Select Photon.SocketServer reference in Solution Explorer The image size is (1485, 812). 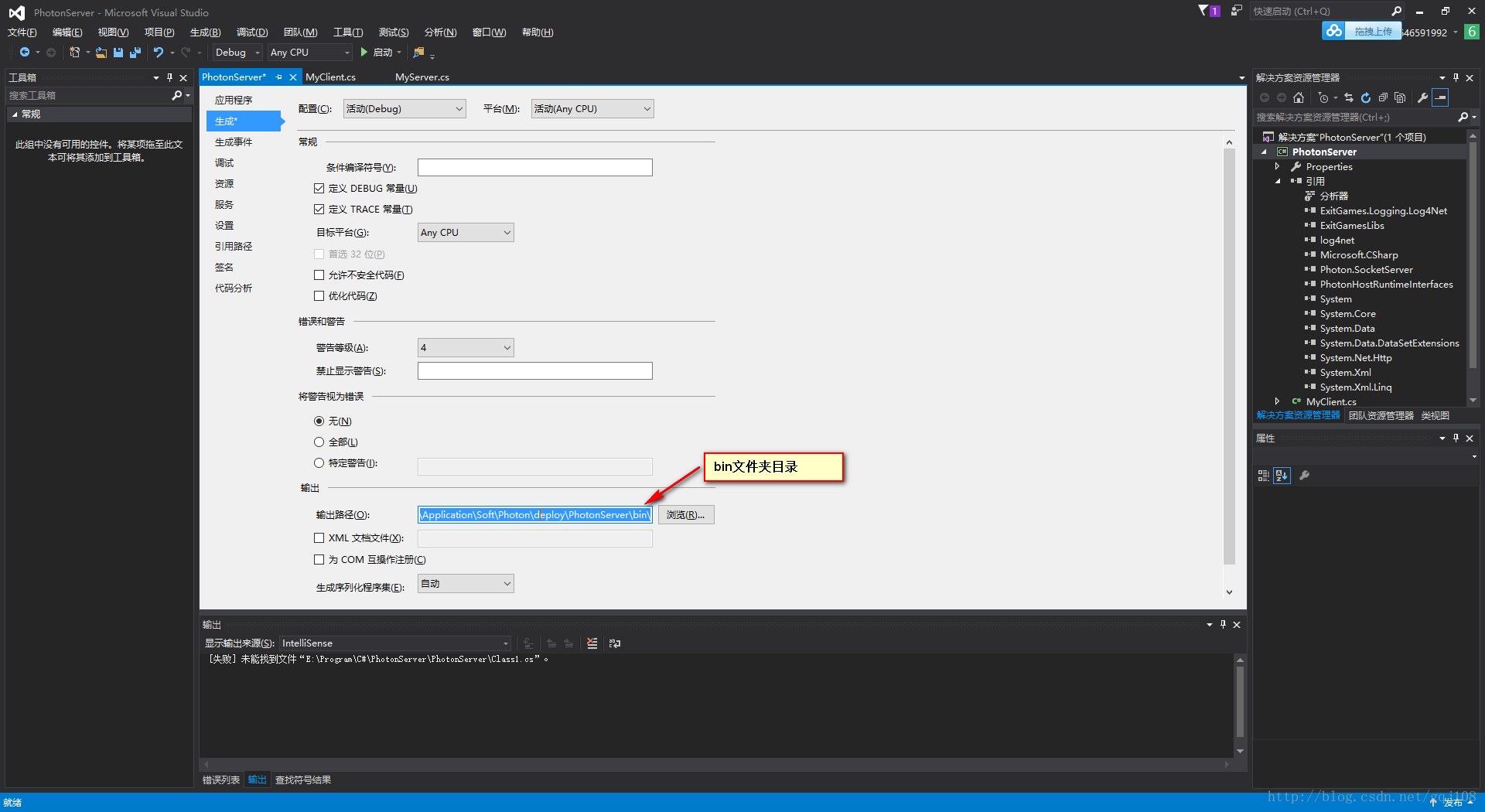(1366, 270)
